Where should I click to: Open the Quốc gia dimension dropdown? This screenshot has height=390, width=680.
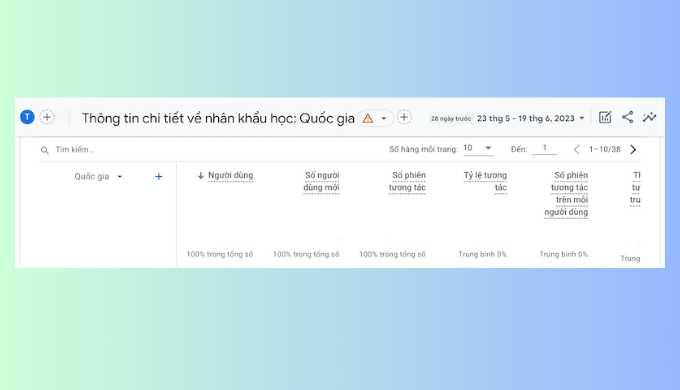coord(98,176)
